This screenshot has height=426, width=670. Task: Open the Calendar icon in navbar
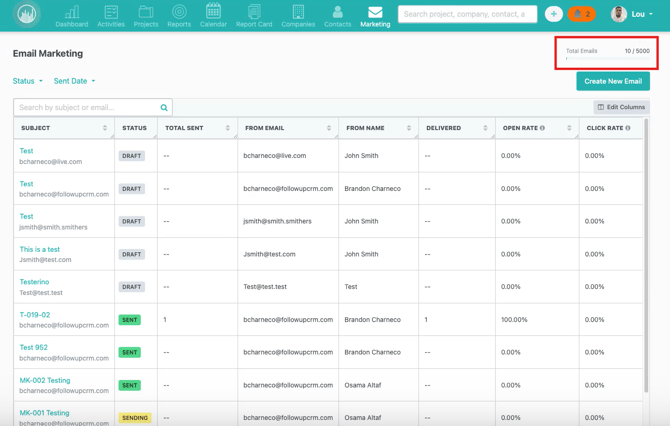[213, 15]
